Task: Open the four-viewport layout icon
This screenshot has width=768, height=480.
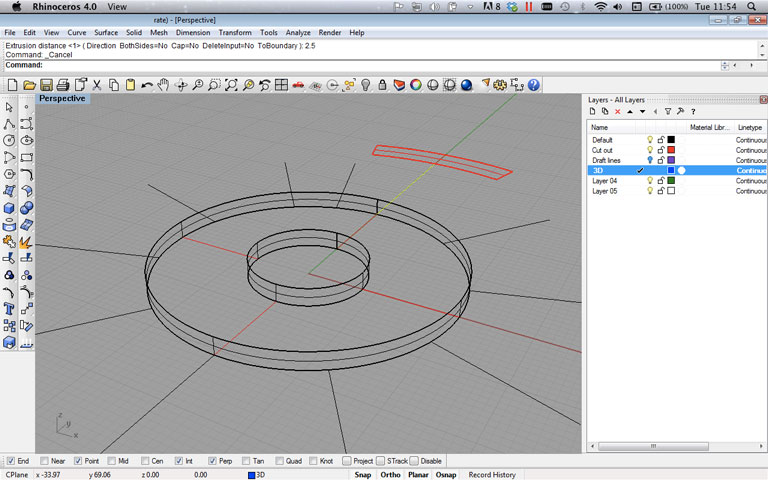Action: click(x=281, y=85)
